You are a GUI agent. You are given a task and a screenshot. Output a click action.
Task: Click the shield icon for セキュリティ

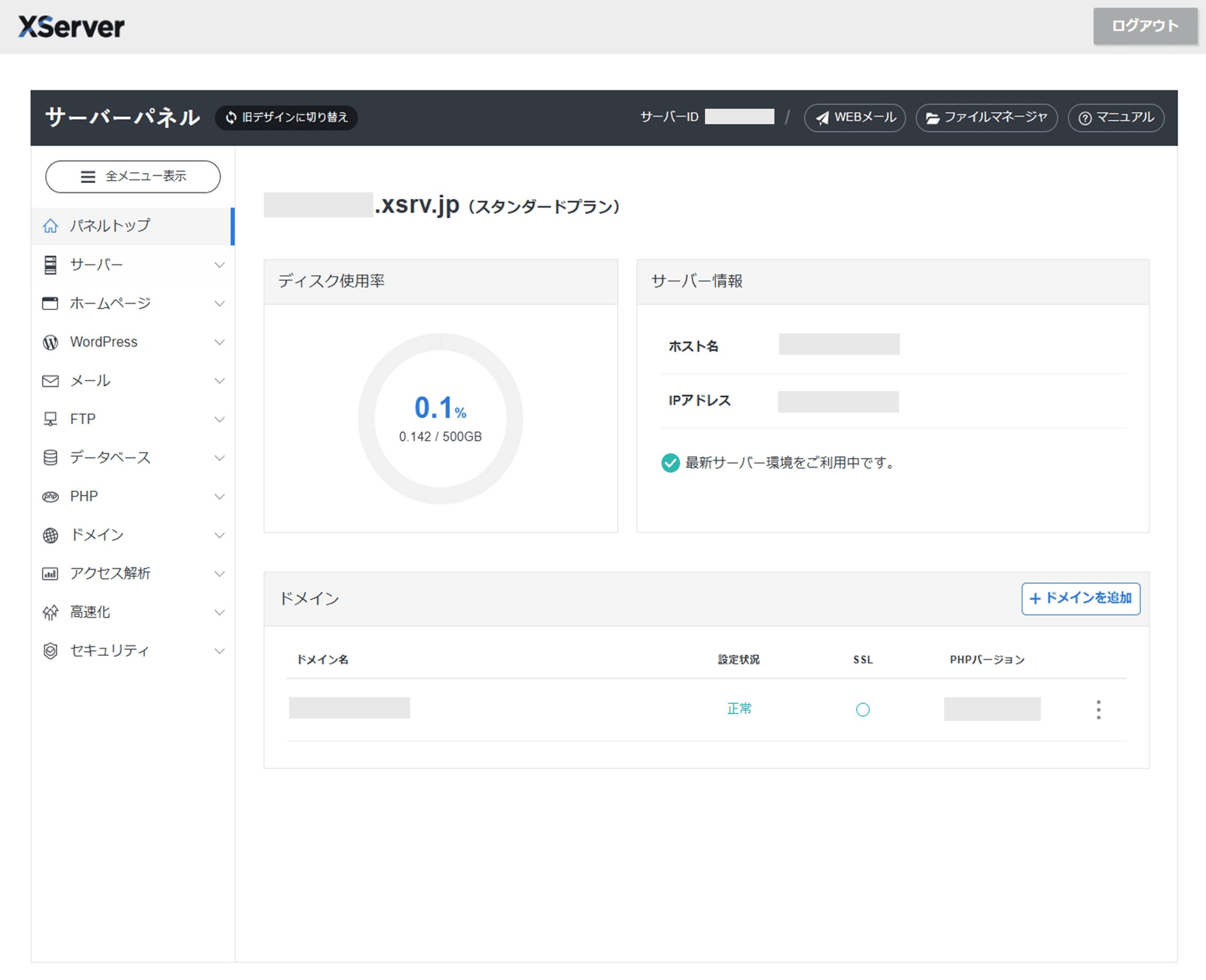[x=50, y=651]
